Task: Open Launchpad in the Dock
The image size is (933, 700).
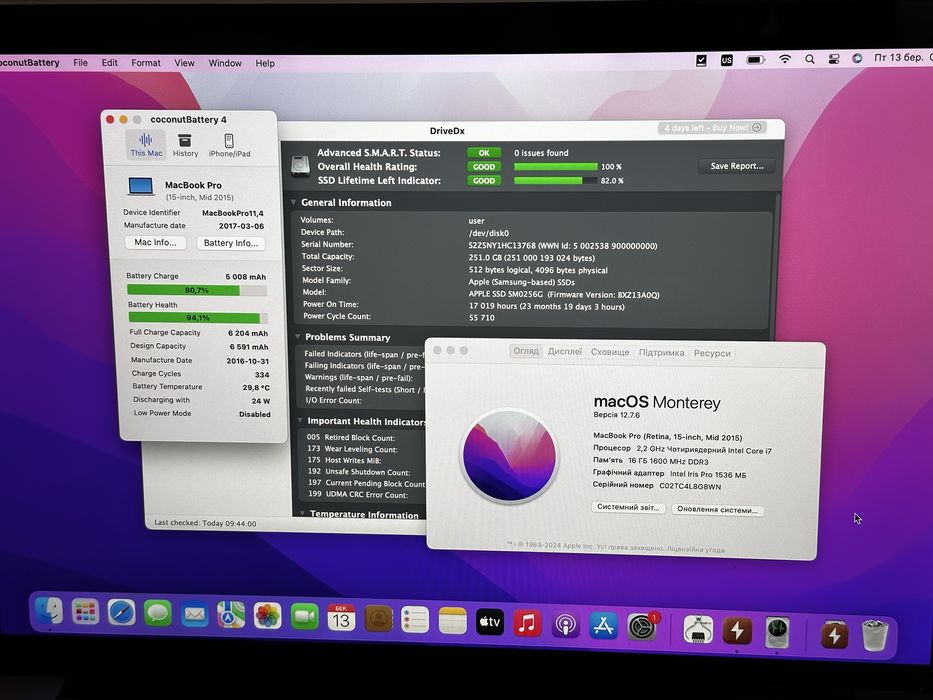Action: pos(85,611)
